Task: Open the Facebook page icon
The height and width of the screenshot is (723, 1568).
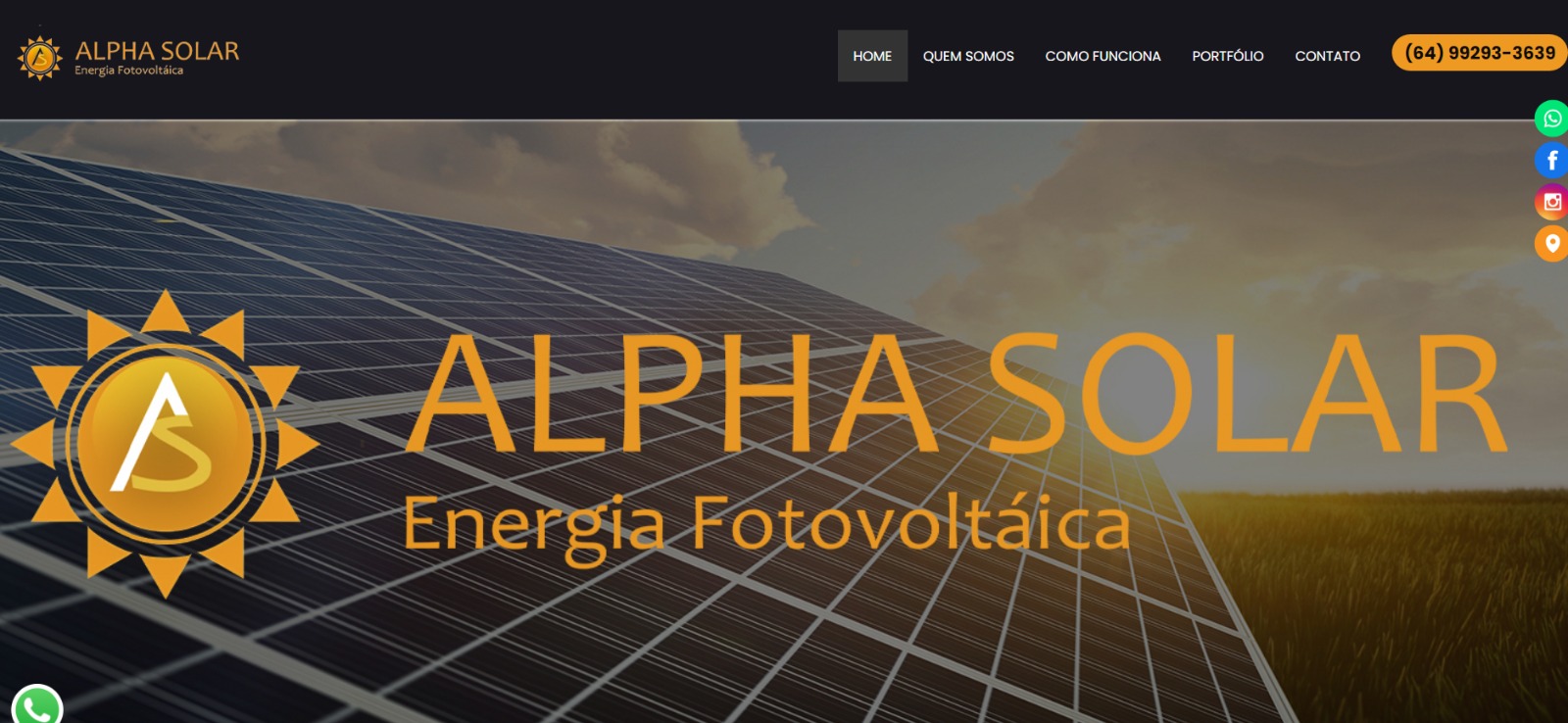Action: 1551,160
